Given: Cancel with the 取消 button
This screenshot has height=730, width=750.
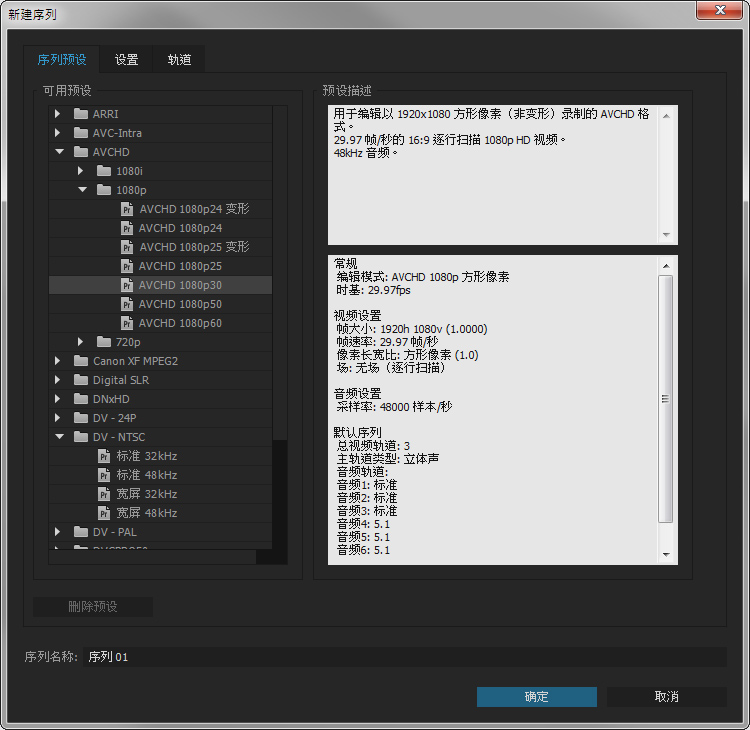Looking at the screenshot, I should coord(666,697).
